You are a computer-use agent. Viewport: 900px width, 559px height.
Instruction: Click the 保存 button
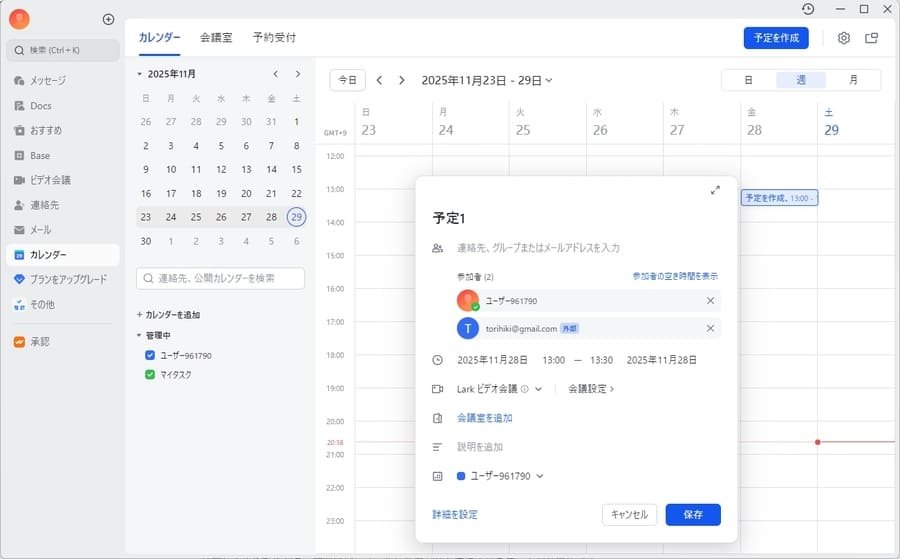coord(693,514)
